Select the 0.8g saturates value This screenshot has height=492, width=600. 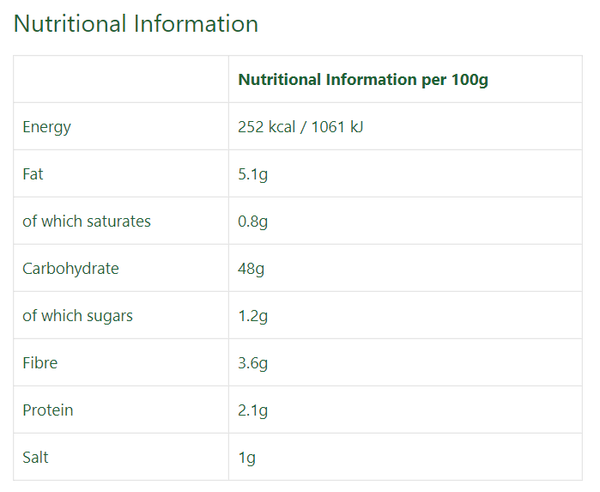pos(253,221)
